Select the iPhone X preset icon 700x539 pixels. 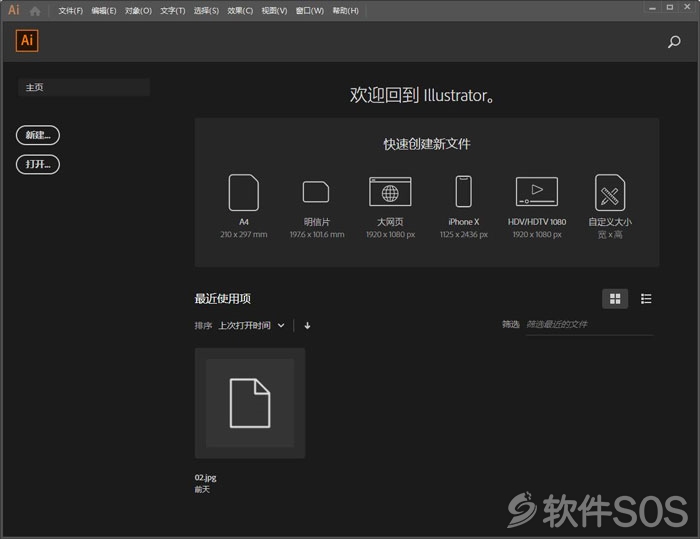(x=463, y=192)
